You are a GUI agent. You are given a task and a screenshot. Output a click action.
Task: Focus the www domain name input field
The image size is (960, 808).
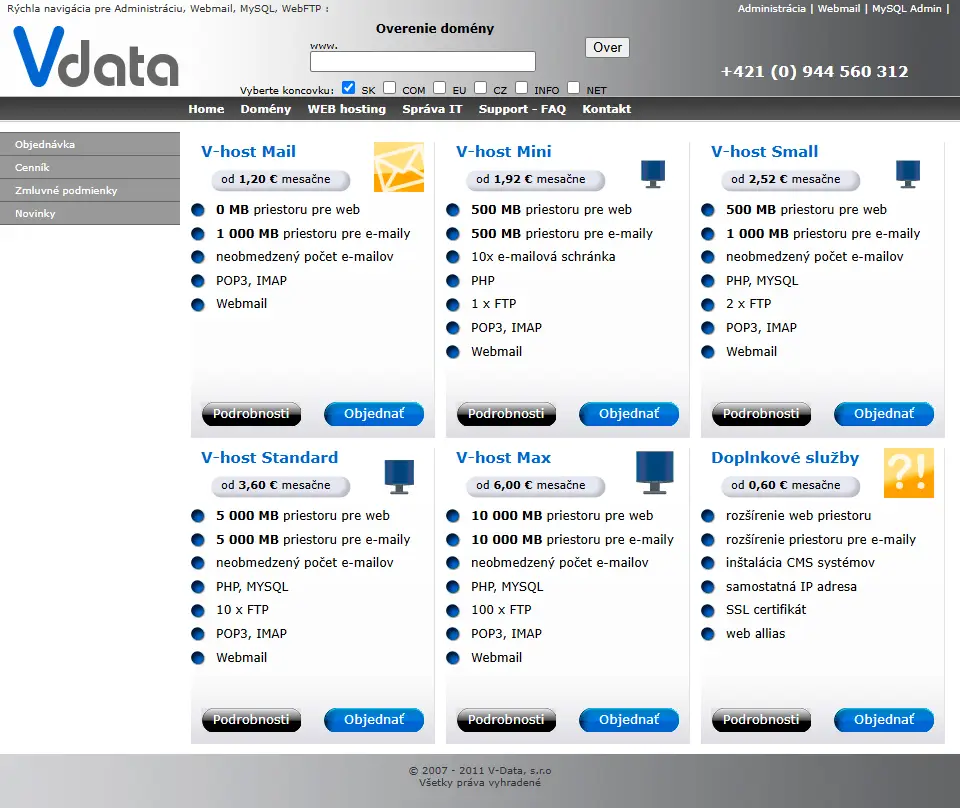tap(423, 61)
